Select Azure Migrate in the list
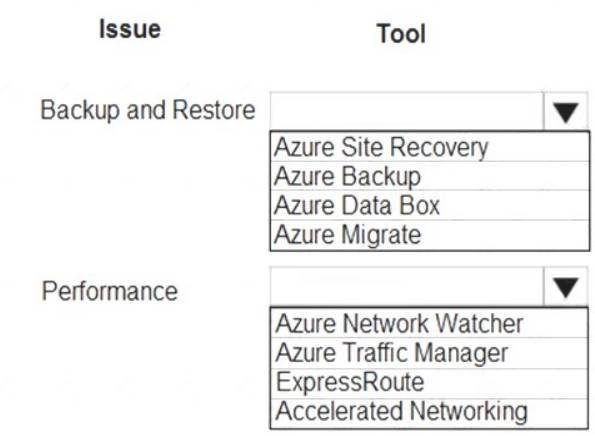Image resolution: width=595 pixels, height=436 pixels. 430,235
